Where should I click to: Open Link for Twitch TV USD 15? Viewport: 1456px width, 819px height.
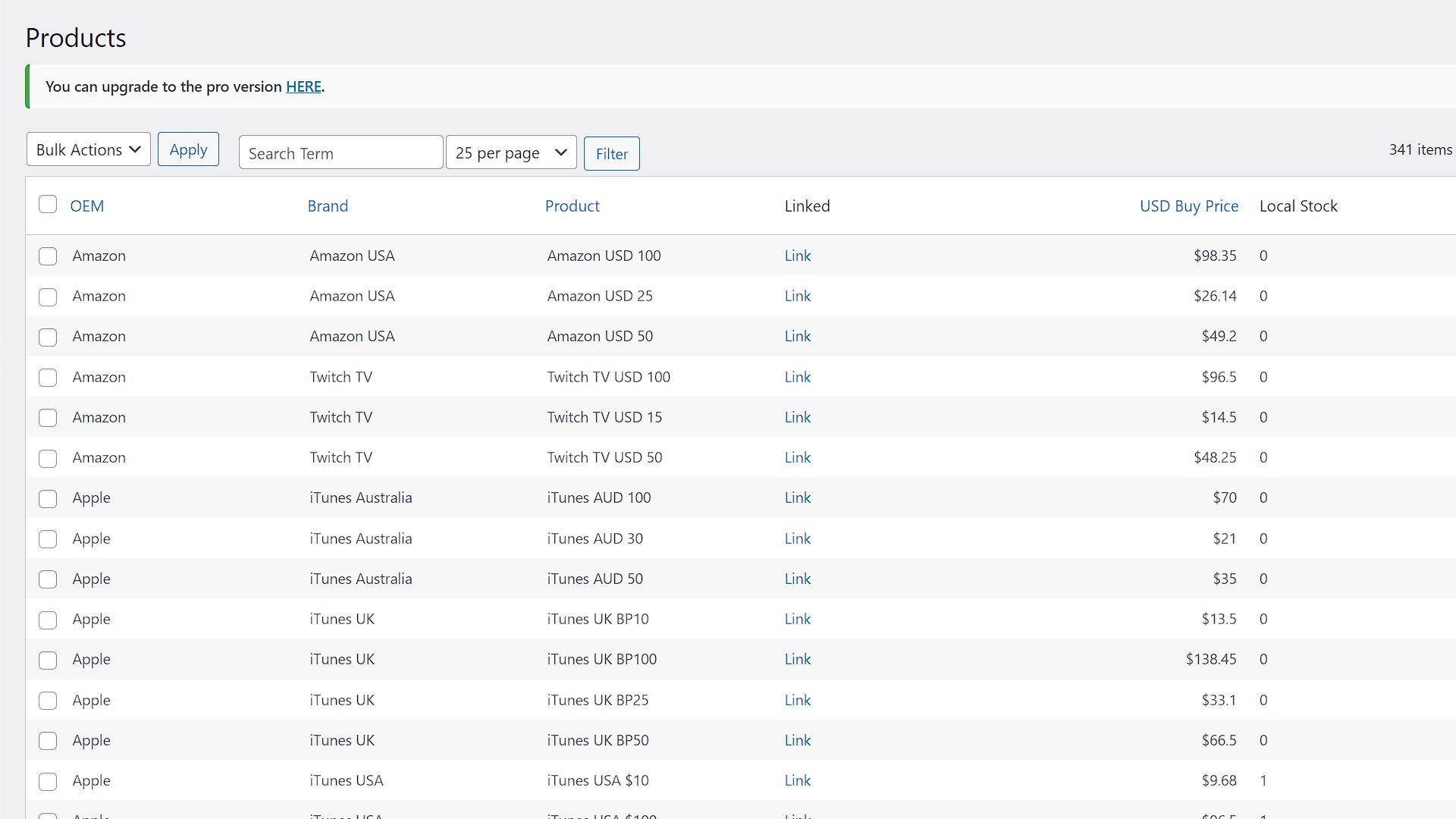[797, 417]
